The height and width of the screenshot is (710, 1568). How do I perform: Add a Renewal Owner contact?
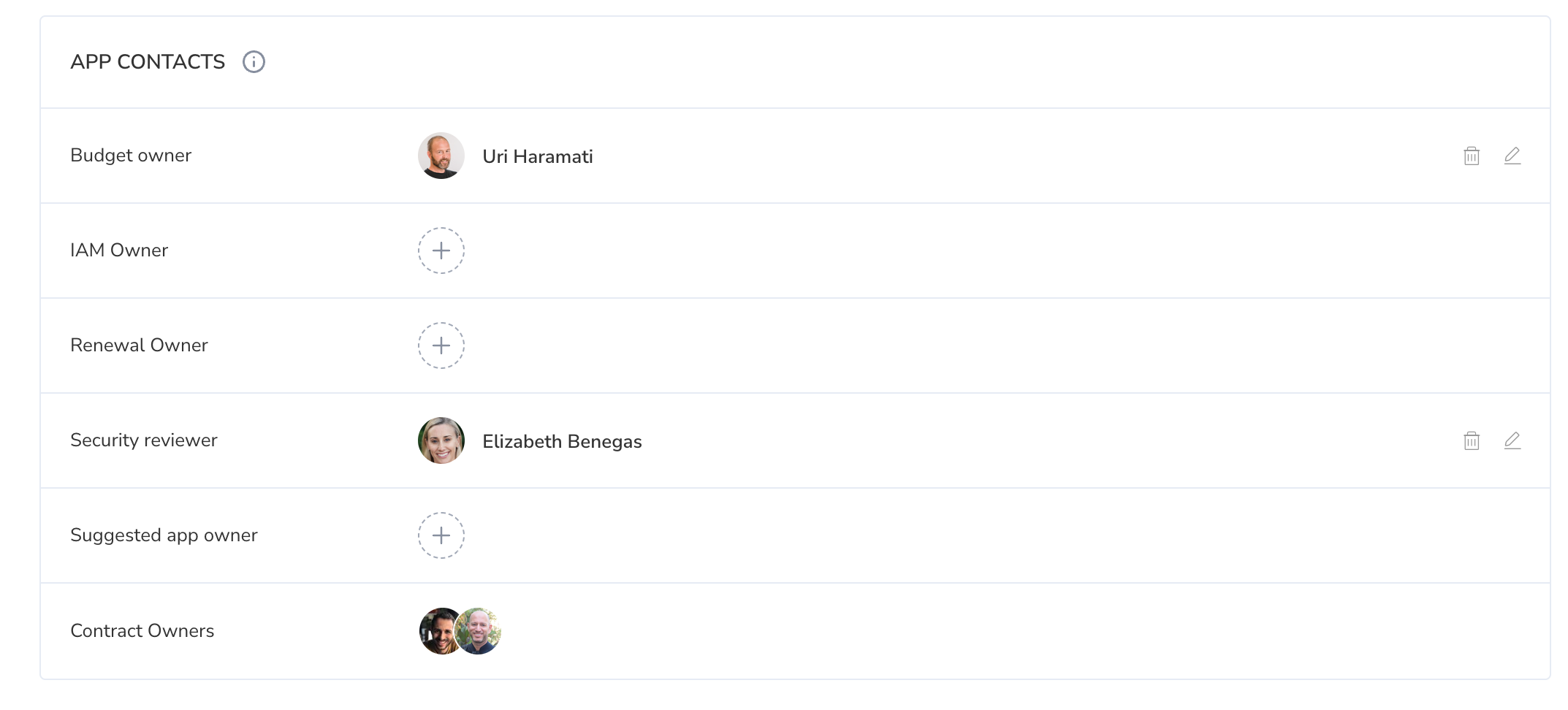coord(441,346)
